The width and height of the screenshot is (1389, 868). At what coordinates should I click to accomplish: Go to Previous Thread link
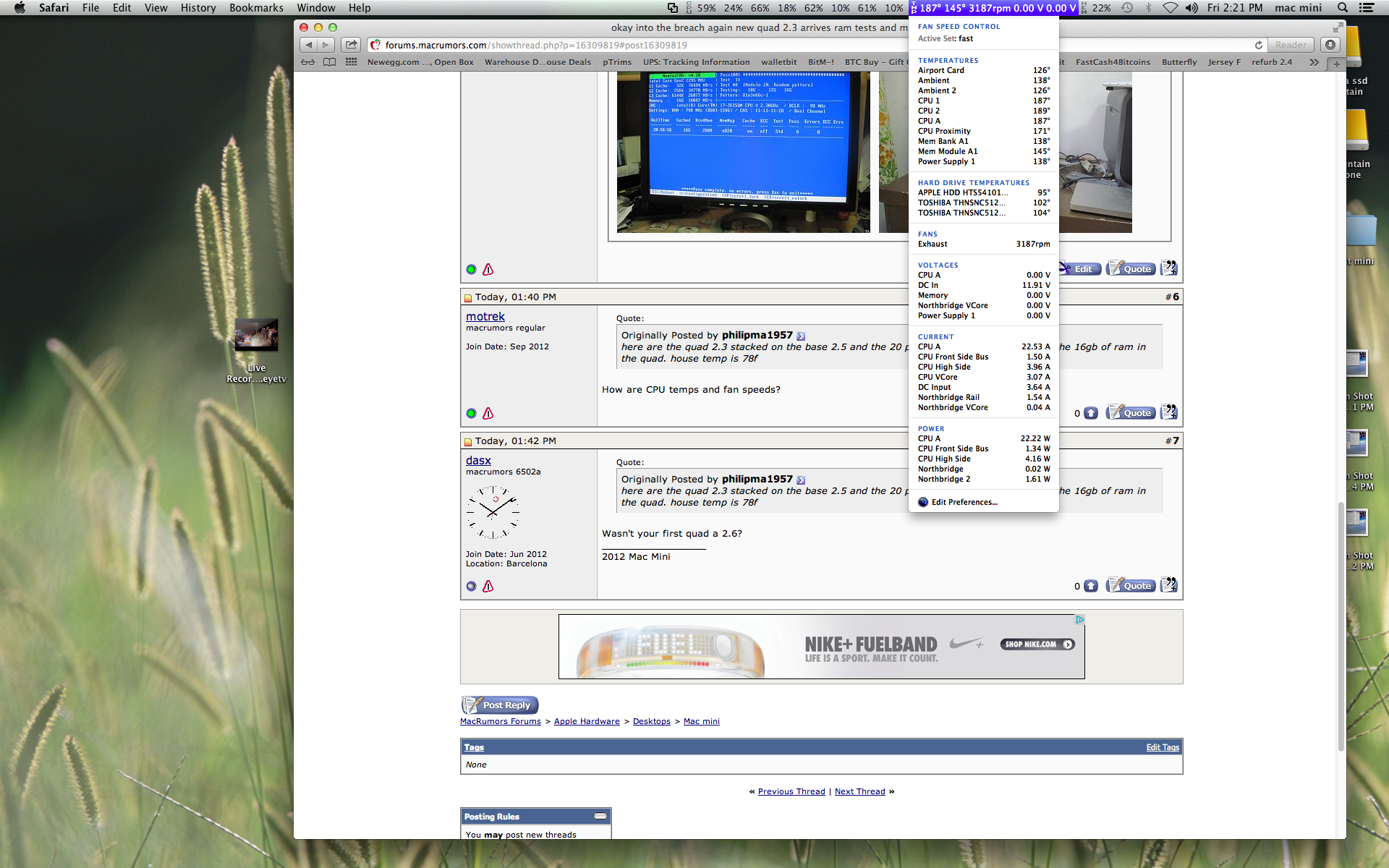(791, 791)
